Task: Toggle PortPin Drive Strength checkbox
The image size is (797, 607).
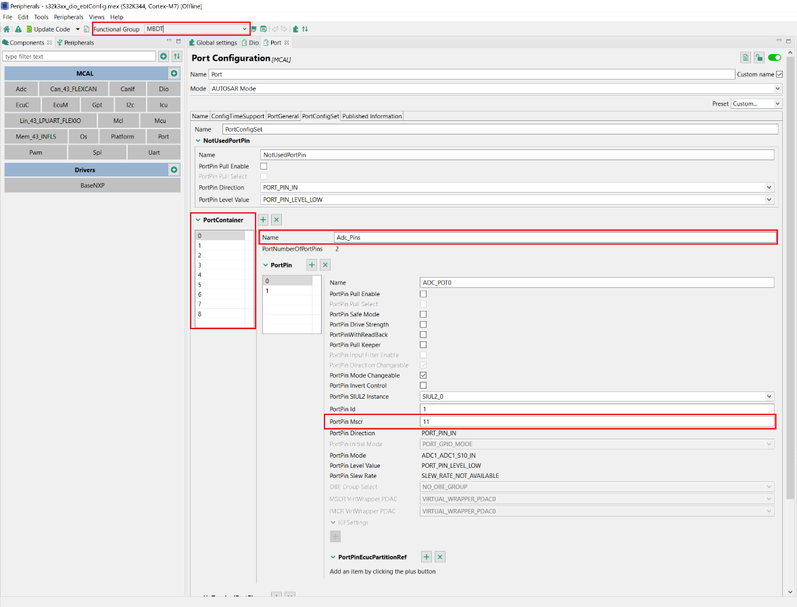Action: pos(423,324)
